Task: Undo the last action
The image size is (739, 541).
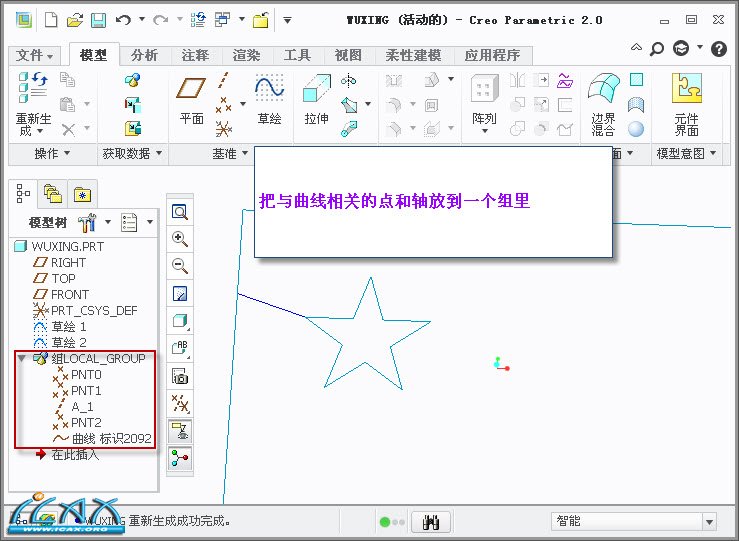Action: (x=123, y=20)
